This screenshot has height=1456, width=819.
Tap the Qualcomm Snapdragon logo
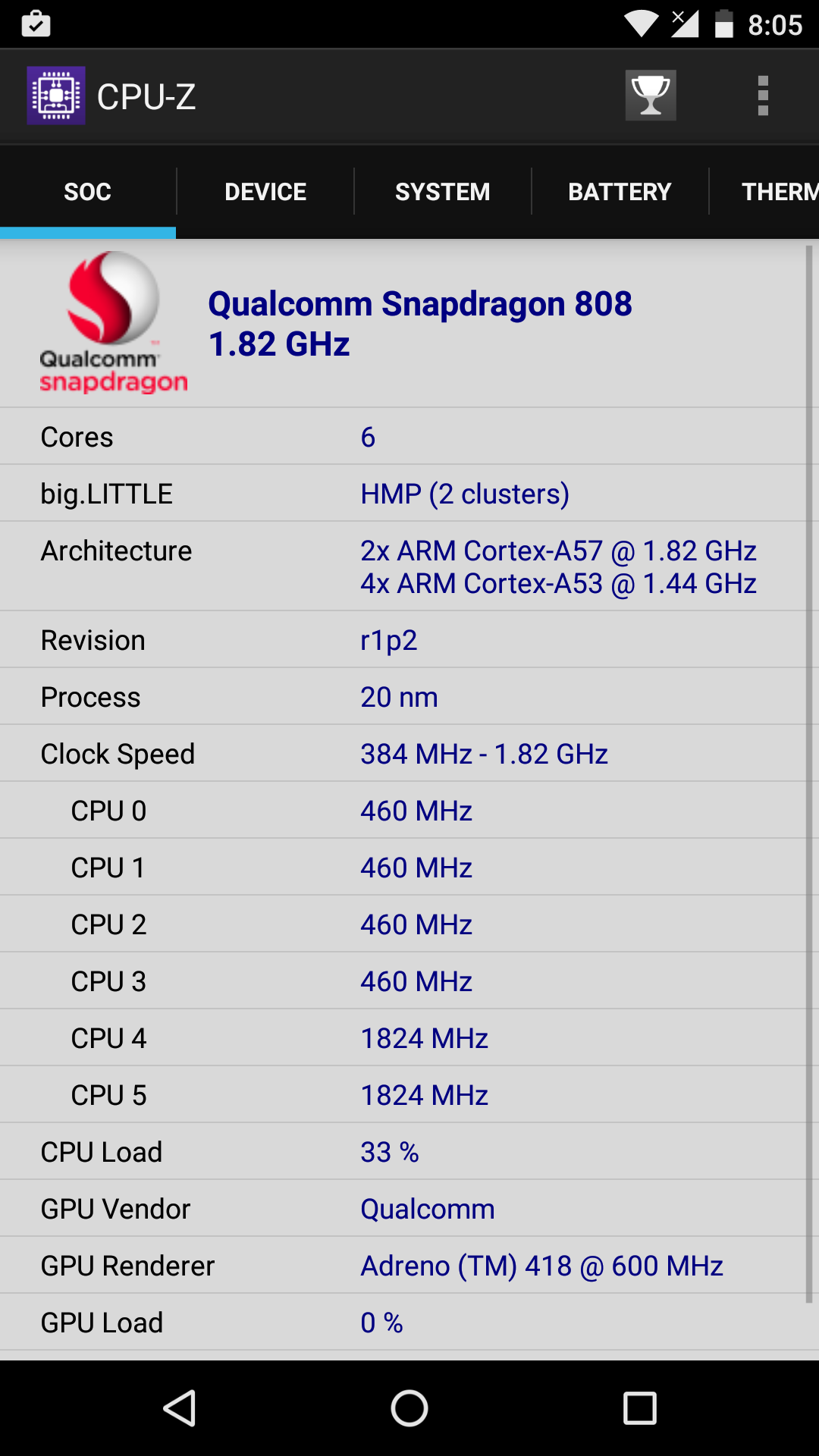(x=114, y=322)
